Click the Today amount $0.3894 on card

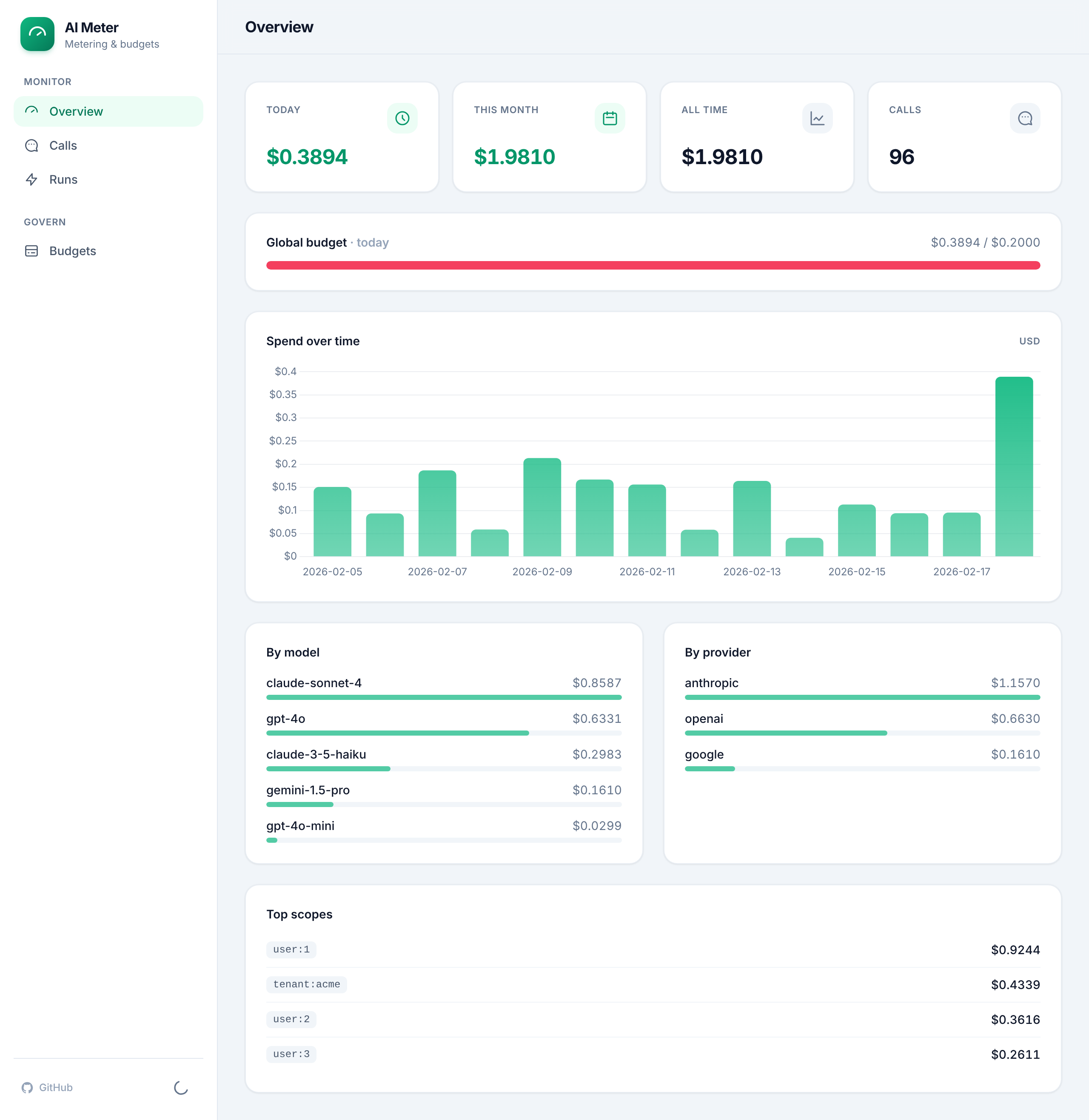point(307,156)
